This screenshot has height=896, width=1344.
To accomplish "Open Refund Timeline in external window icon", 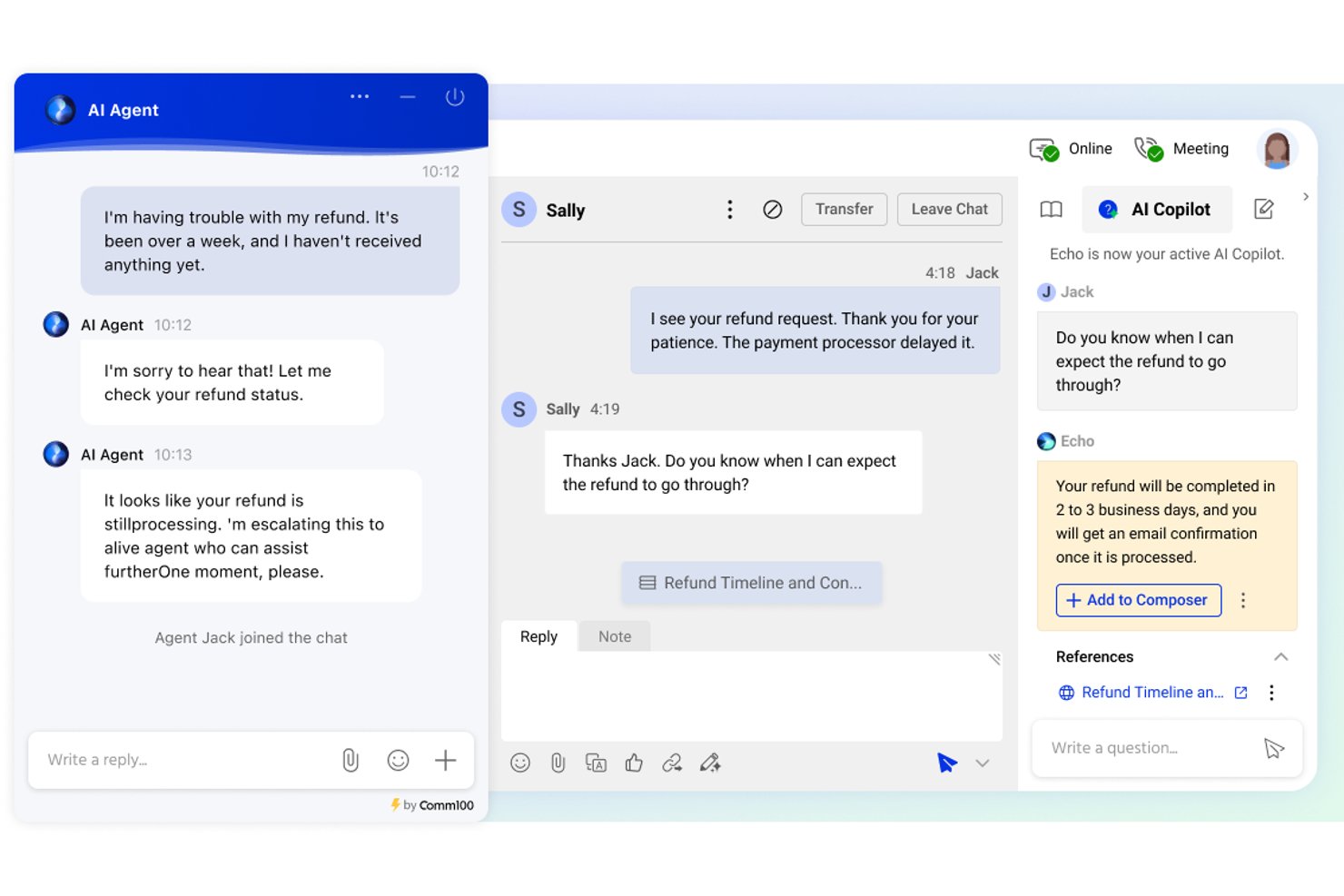I will 1240,693.
